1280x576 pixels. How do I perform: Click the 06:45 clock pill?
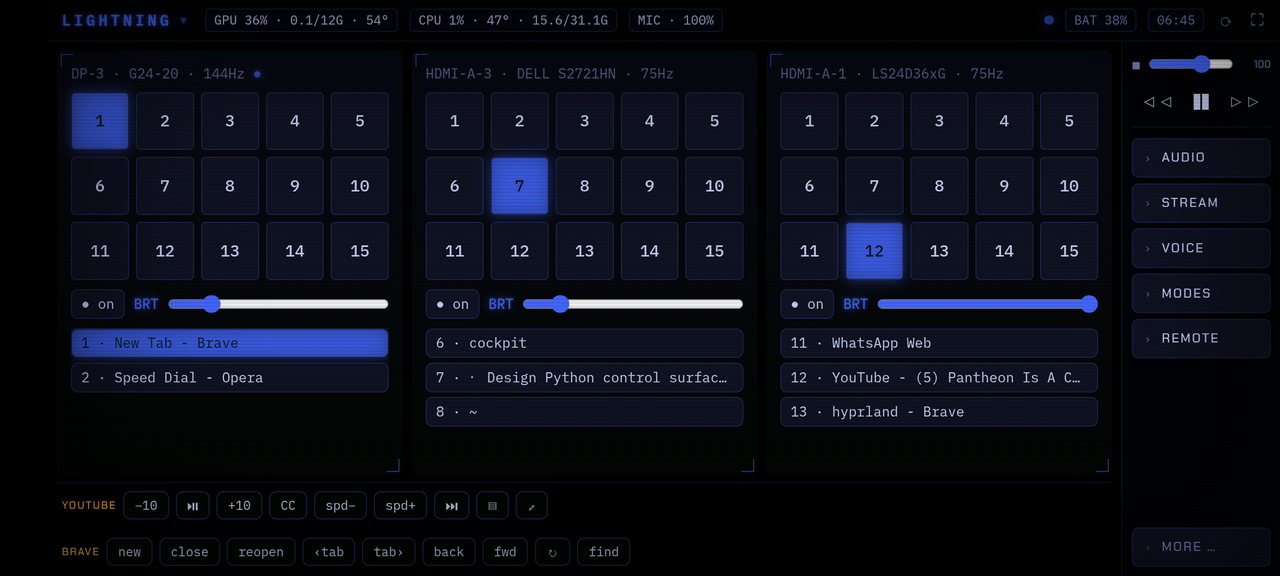pyautogui.click(x=1176, y=20)
